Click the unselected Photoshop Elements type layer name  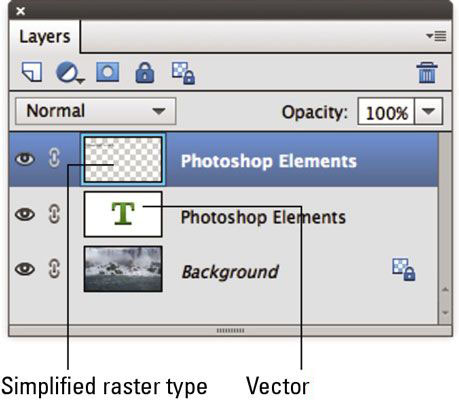coord(263,217)
